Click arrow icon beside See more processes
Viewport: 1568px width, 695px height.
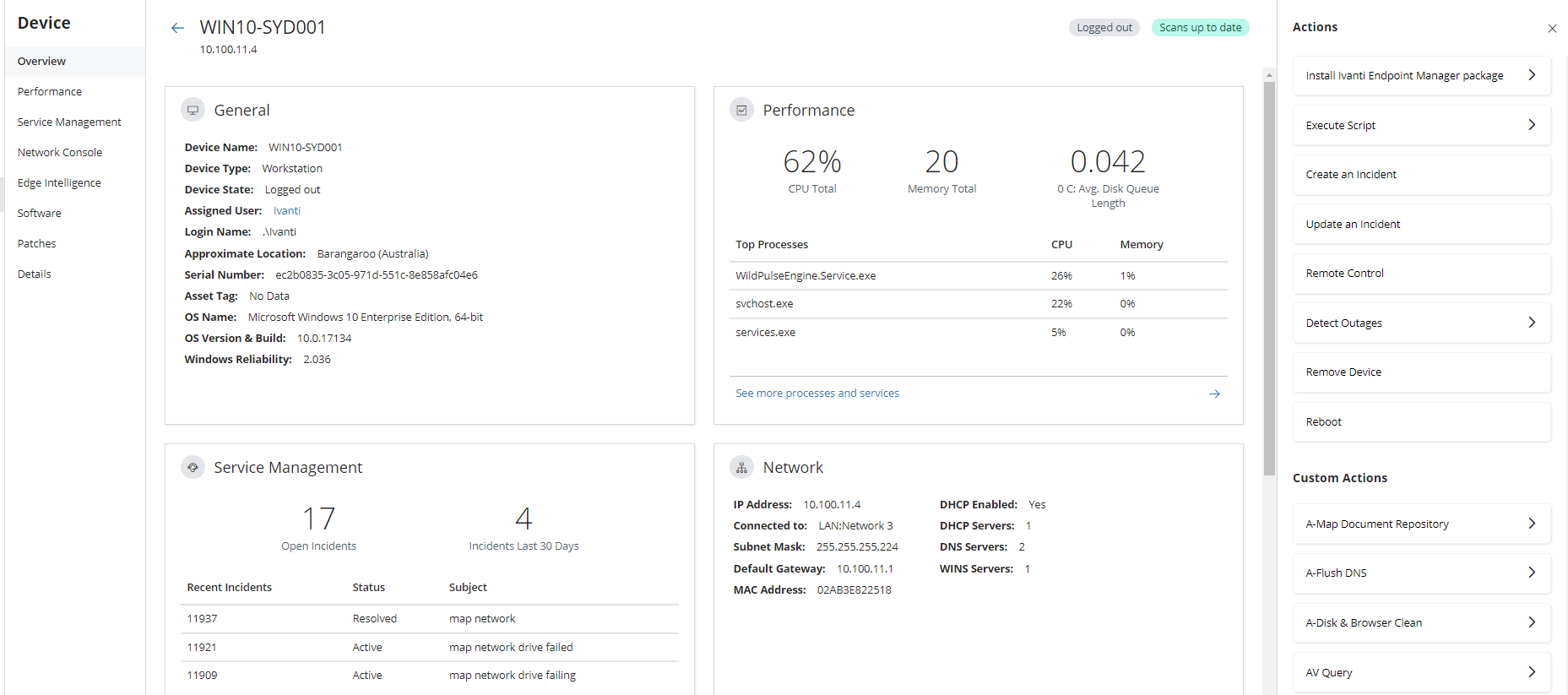[1214, 394]
